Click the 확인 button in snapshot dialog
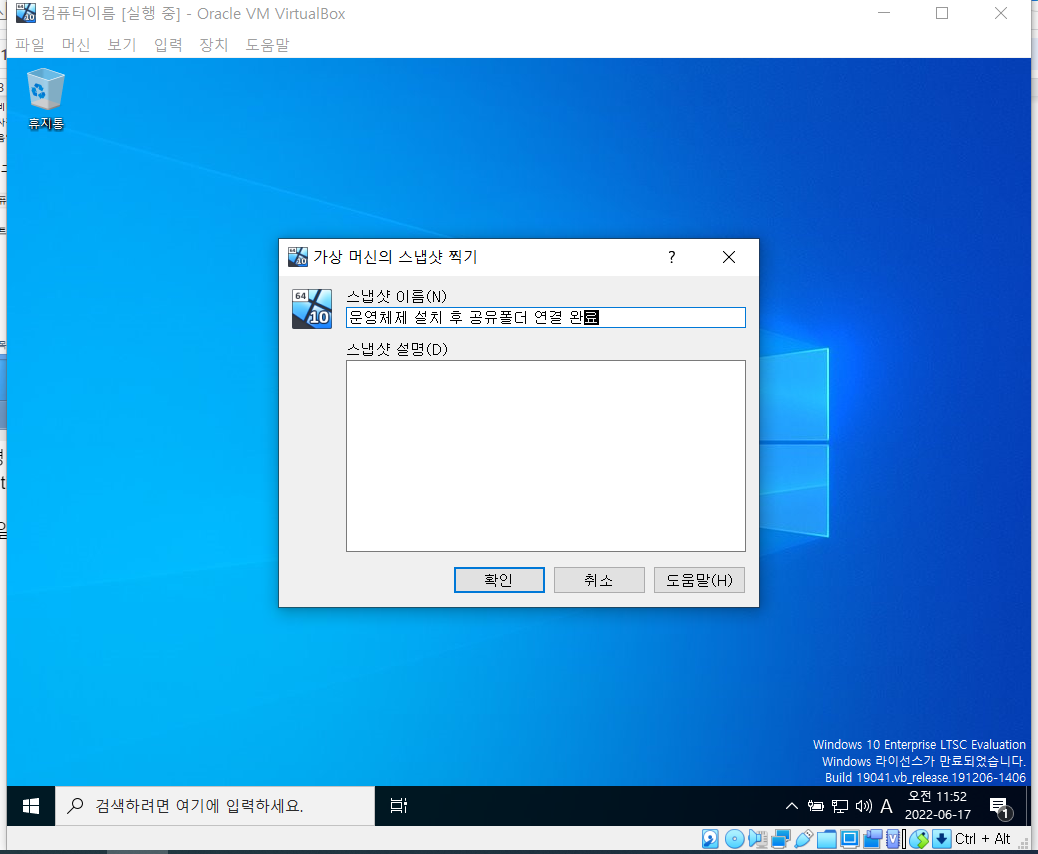The width and height of the screenshot is (1038, 854). [x=499, y=580]
